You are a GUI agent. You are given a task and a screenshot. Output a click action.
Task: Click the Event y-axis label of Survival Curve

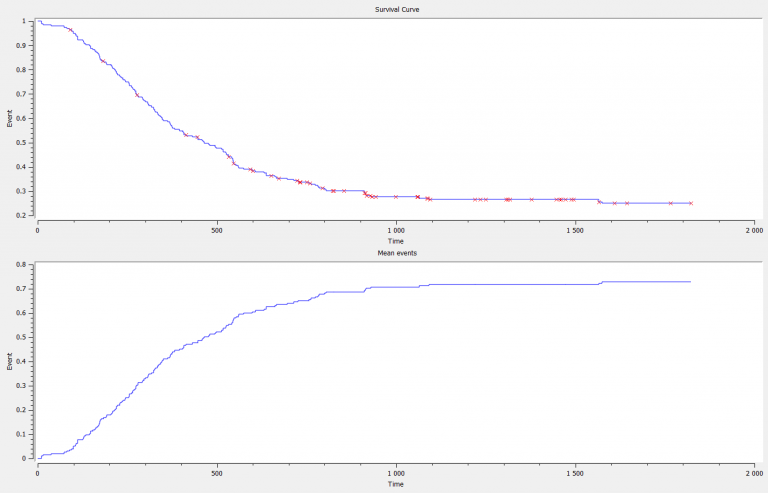(x=11, y=118)
